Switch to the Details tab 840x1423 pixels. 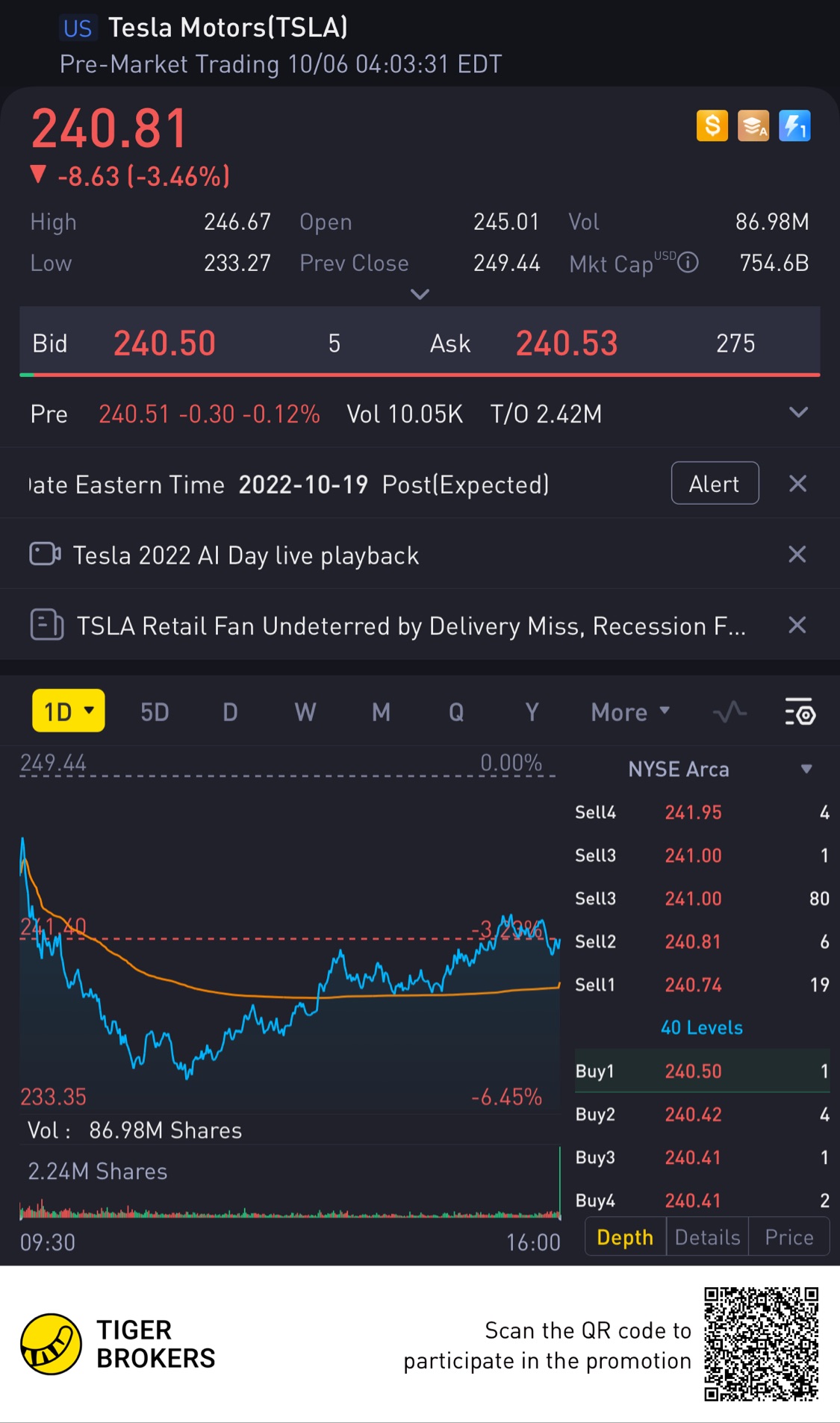pyautogui.click(x=707, y=1237)
